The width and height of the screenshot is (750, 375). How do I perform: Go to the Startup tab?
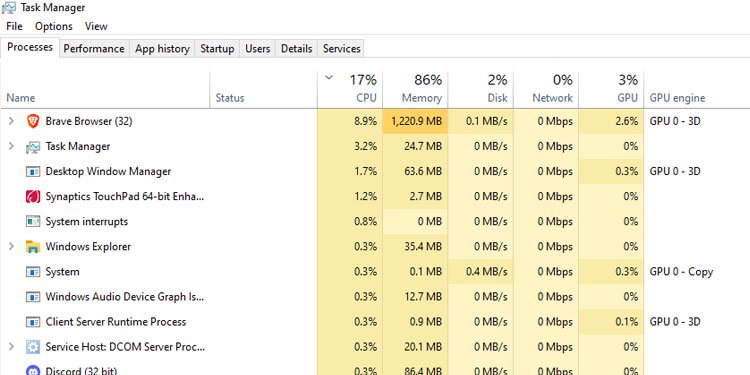tap(217, 49)
